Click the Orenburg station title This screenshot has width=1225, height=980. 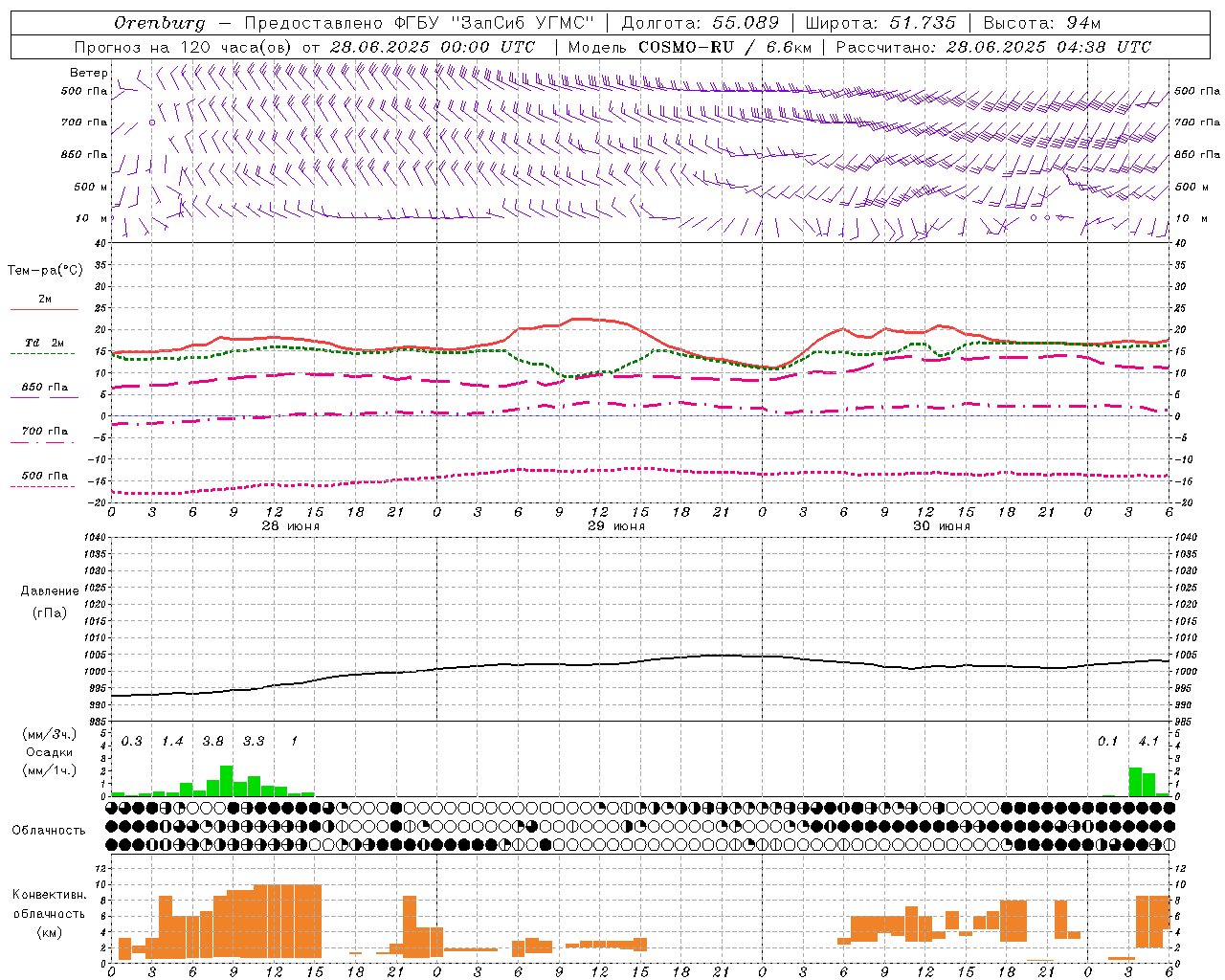(x=160, y=23)
